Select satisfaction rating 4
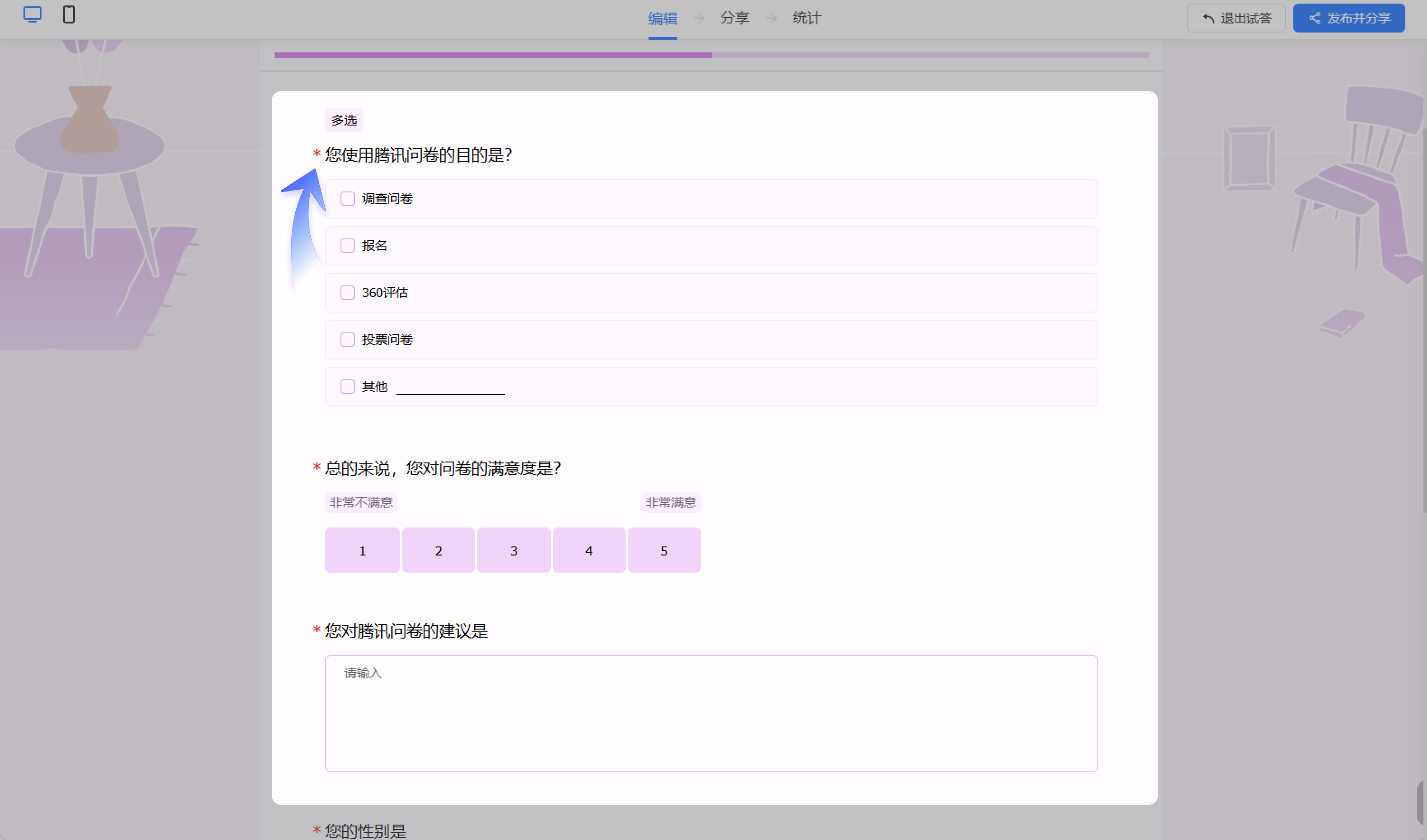This screenshot has width=1427, height=840. (x=589, y=551)
